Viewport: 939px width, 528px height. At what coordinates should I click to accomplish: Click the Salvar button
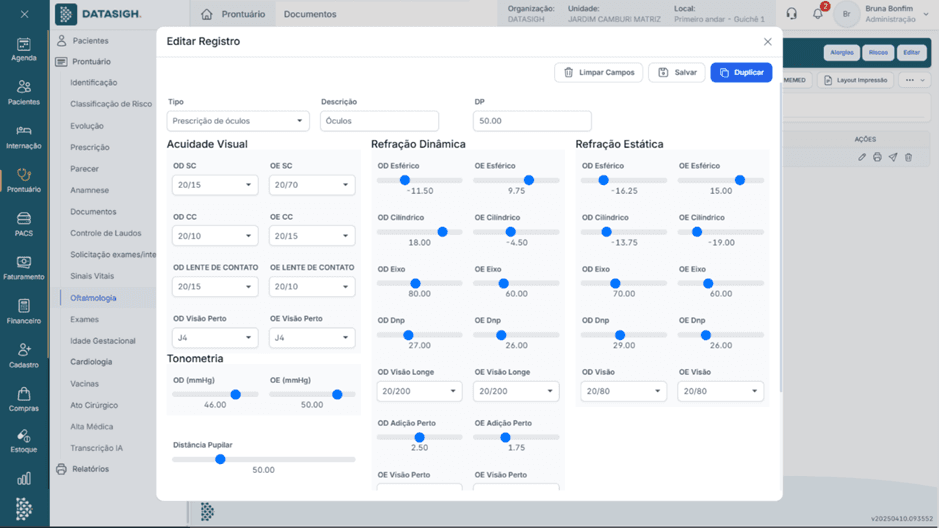pos(677,73)
